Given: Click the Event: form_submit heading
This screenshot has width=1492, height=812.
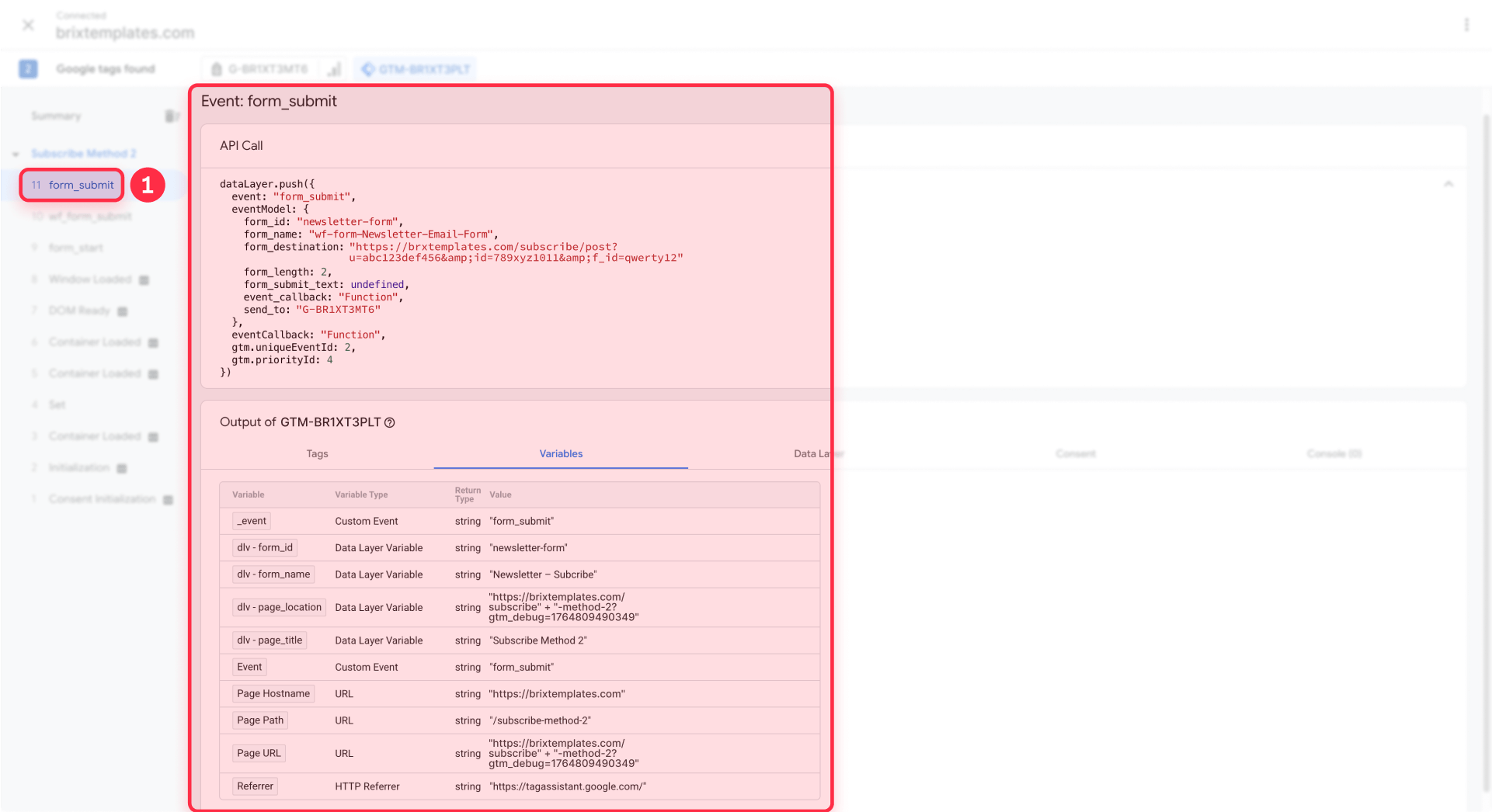Looking at the screenshot, I should pyautogui.click(x=269, y=101).
